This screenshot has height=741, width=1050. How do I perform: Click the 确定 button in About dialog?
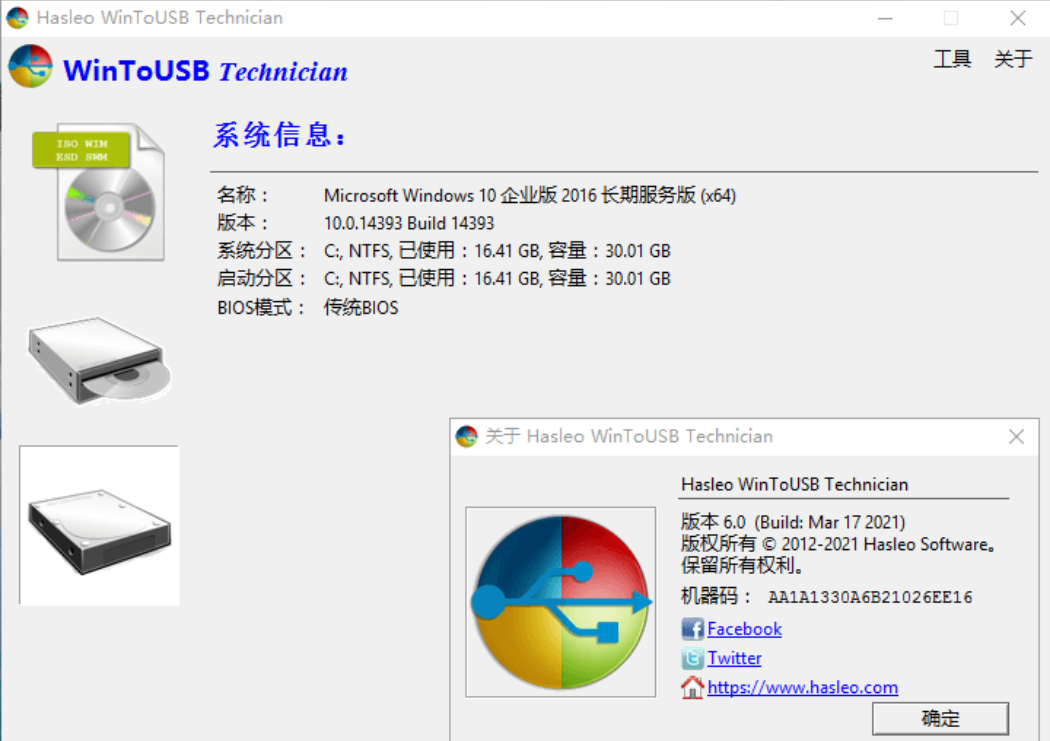point(940,718)
